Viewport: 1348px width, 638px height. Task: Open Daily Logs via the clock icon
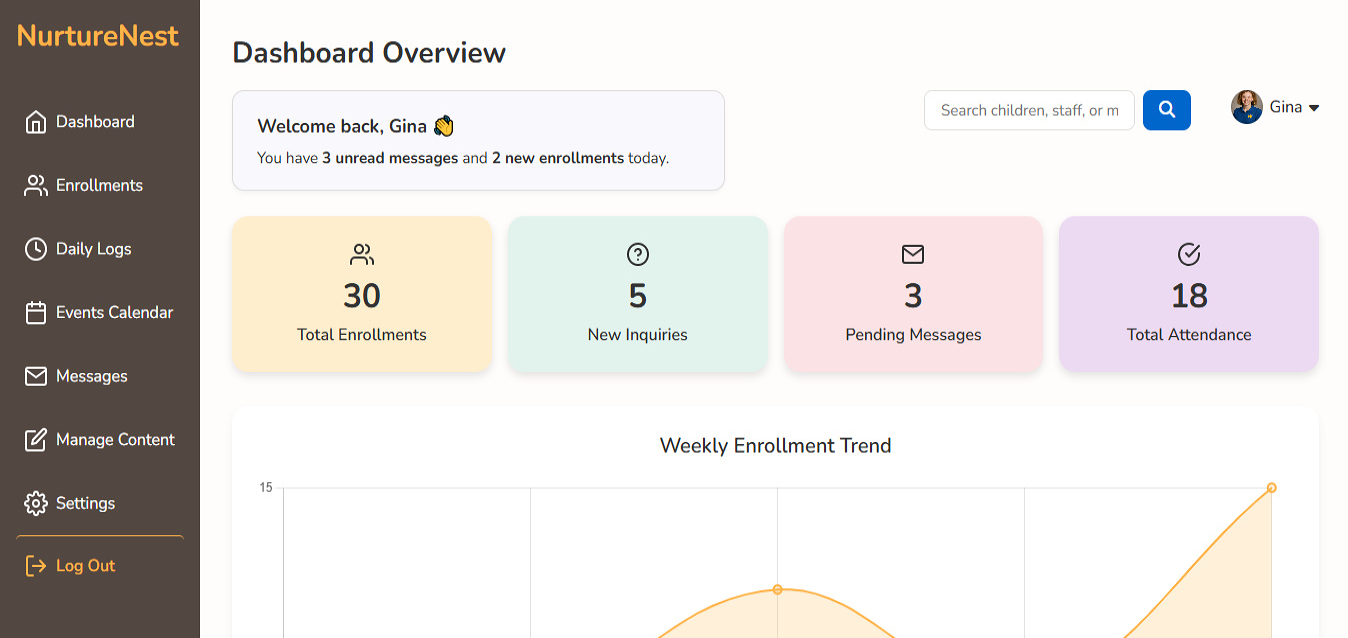point(36,248)
